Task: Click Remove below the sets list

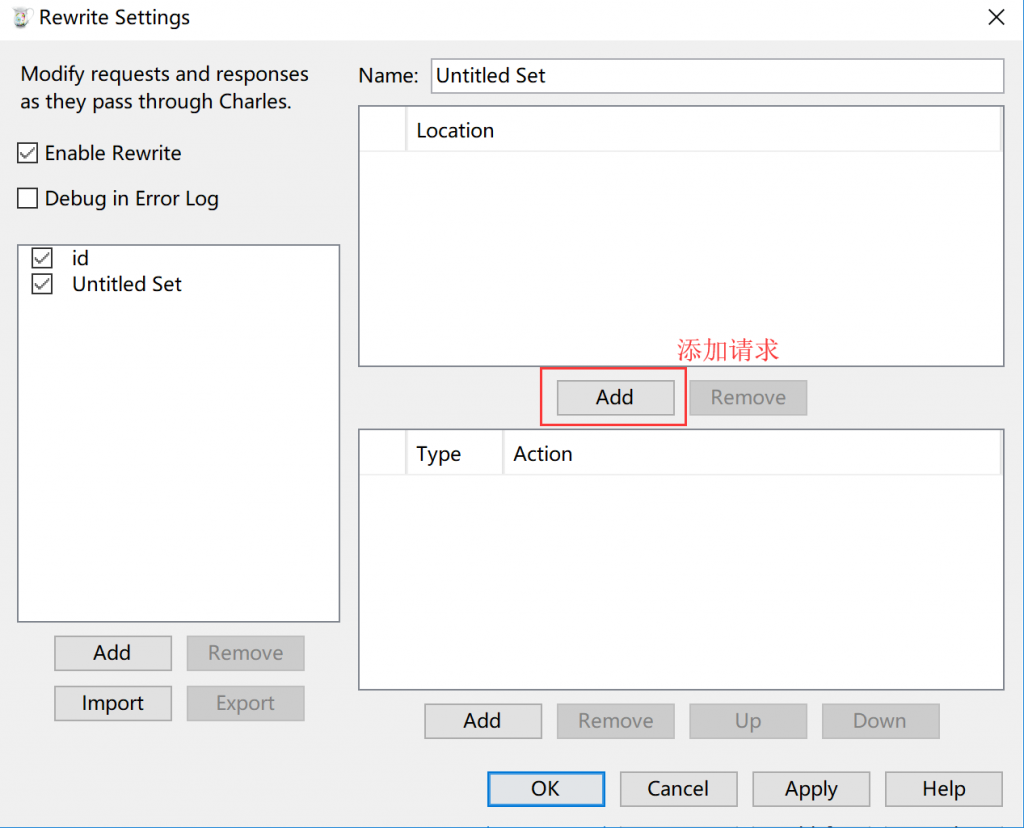Action: (x=246, y=653)
